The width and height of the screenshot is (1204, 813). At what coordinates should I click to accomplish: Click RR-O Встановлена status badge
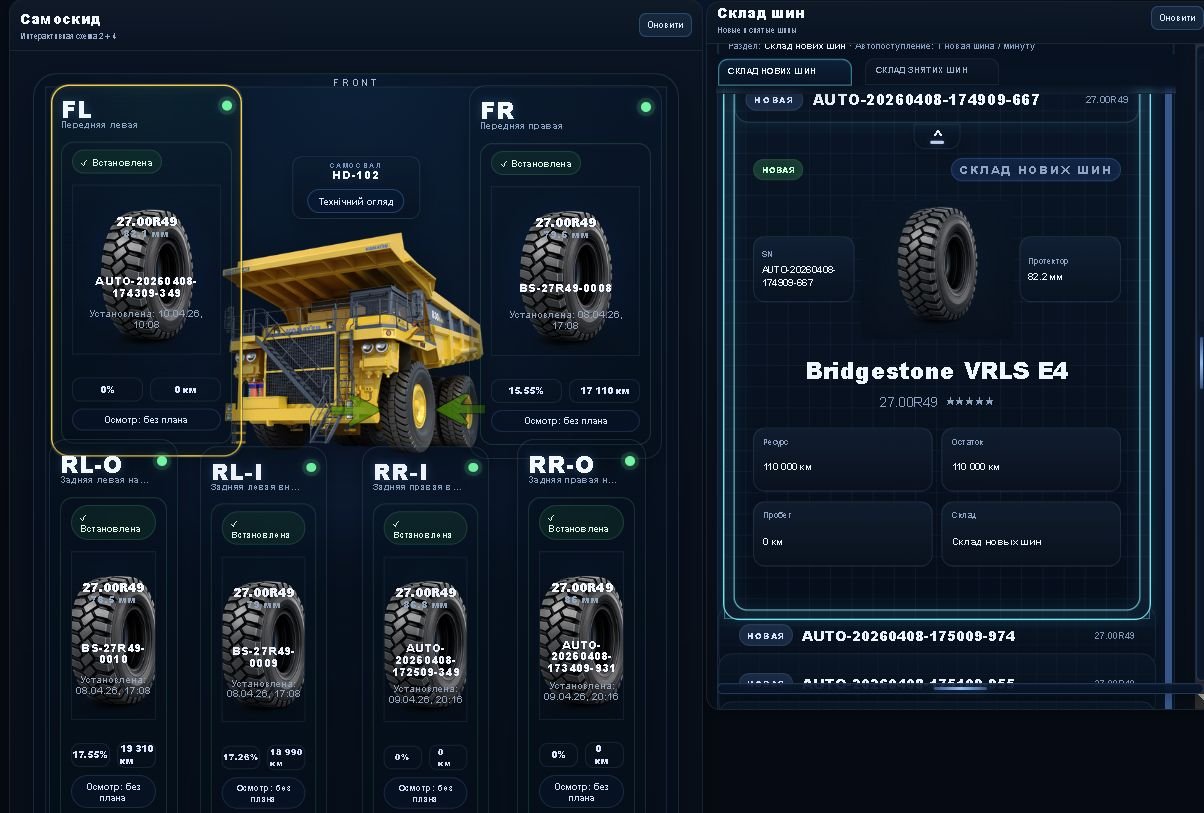tap(581, 523)
